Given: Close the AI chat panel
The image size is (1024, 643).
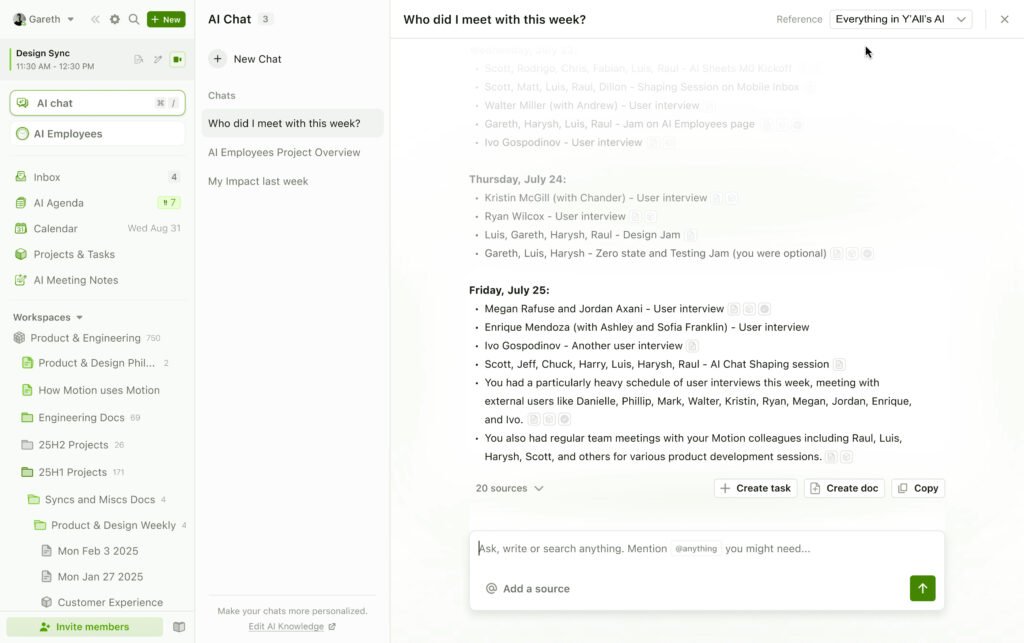Looking at the screenshot, I should pyautogui.click(x=1004, y=19).
